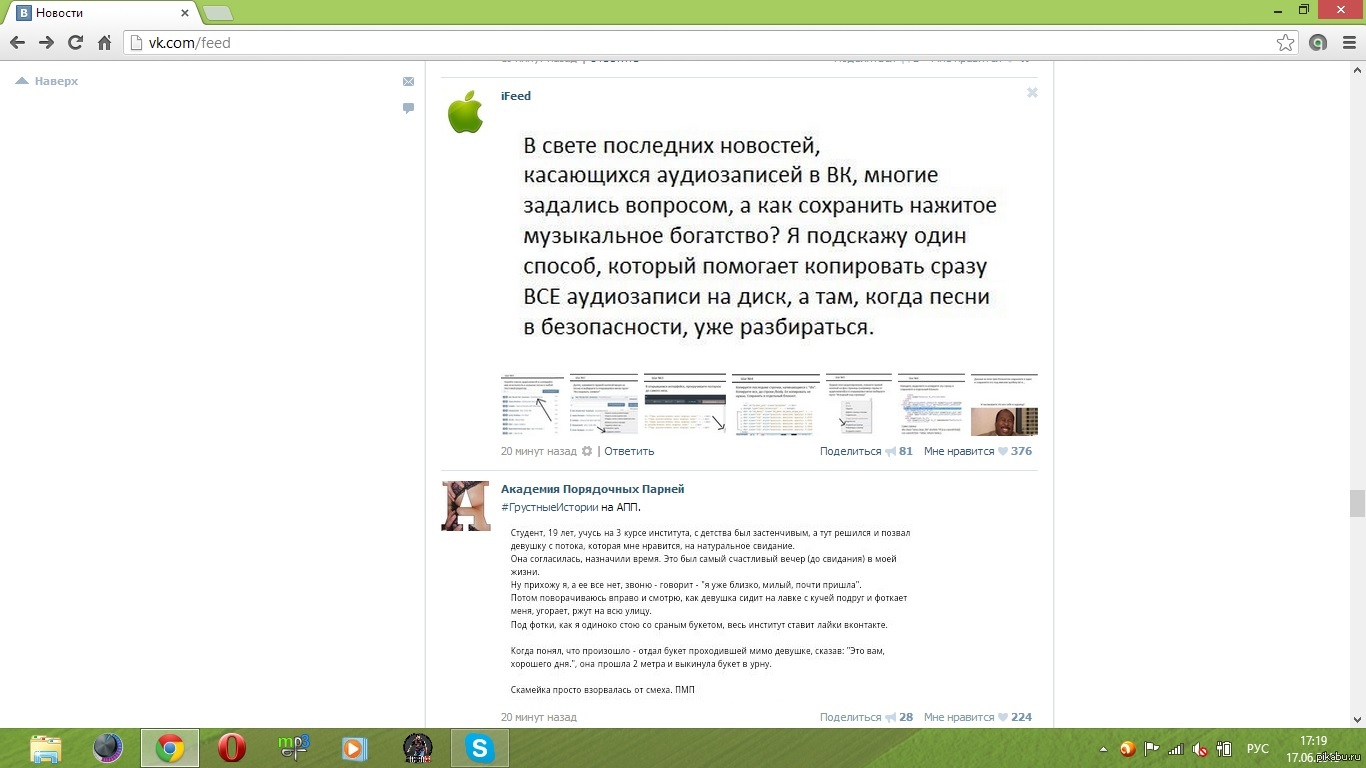The height and width of the screenshot is (768, 1366).
Task: Open the third thumbnail with the dark code screenshot
Action: [685, 405]
